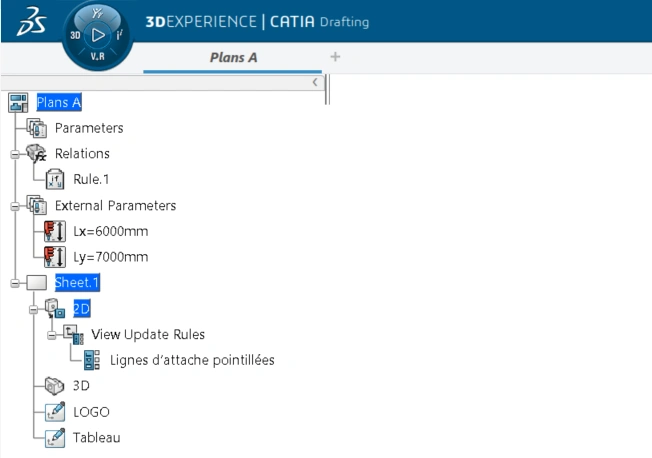Switch to the Plans A tab
The image size is (652, 458).
(x=233, y=57)
